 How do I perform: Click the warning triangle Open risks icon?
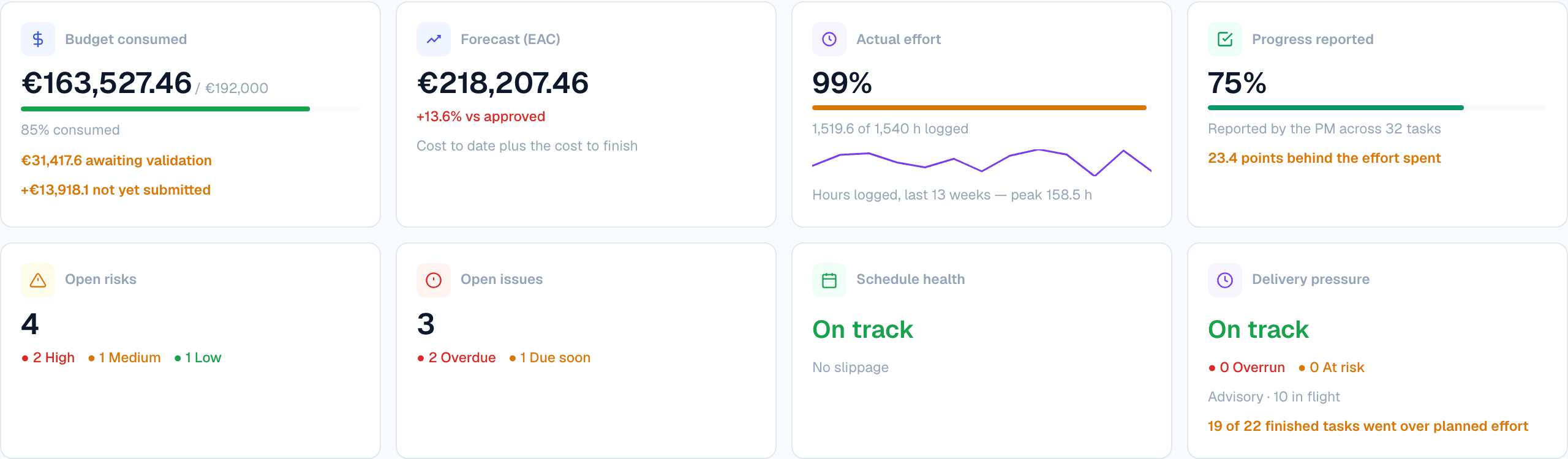(38, 280)
